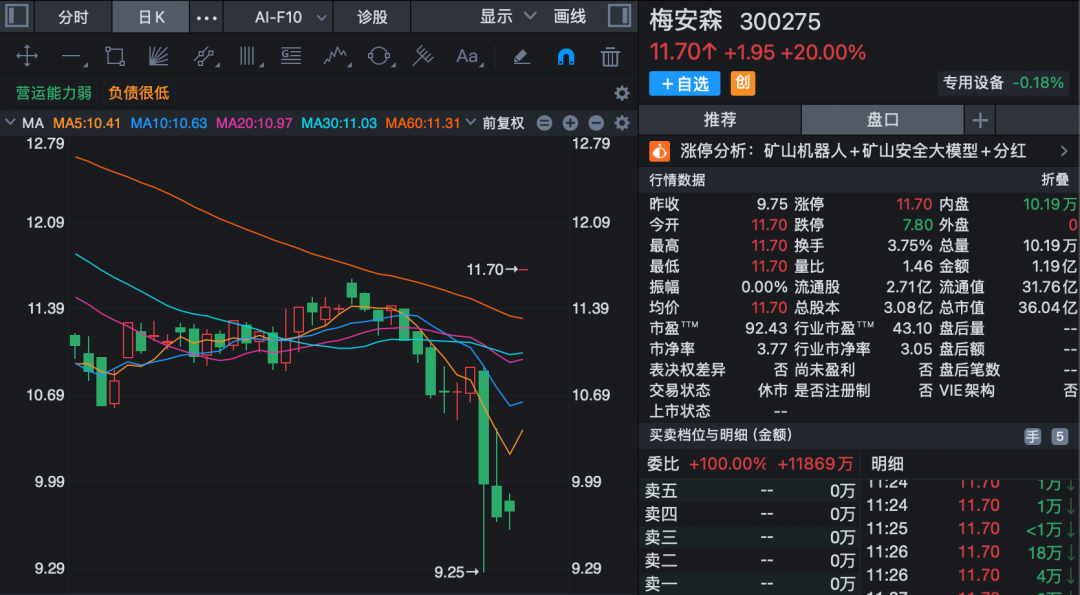Click the 画线 drawing button
Viewport: 1080px width, 595px height.
pyautogui.click(x=570, y=17)
